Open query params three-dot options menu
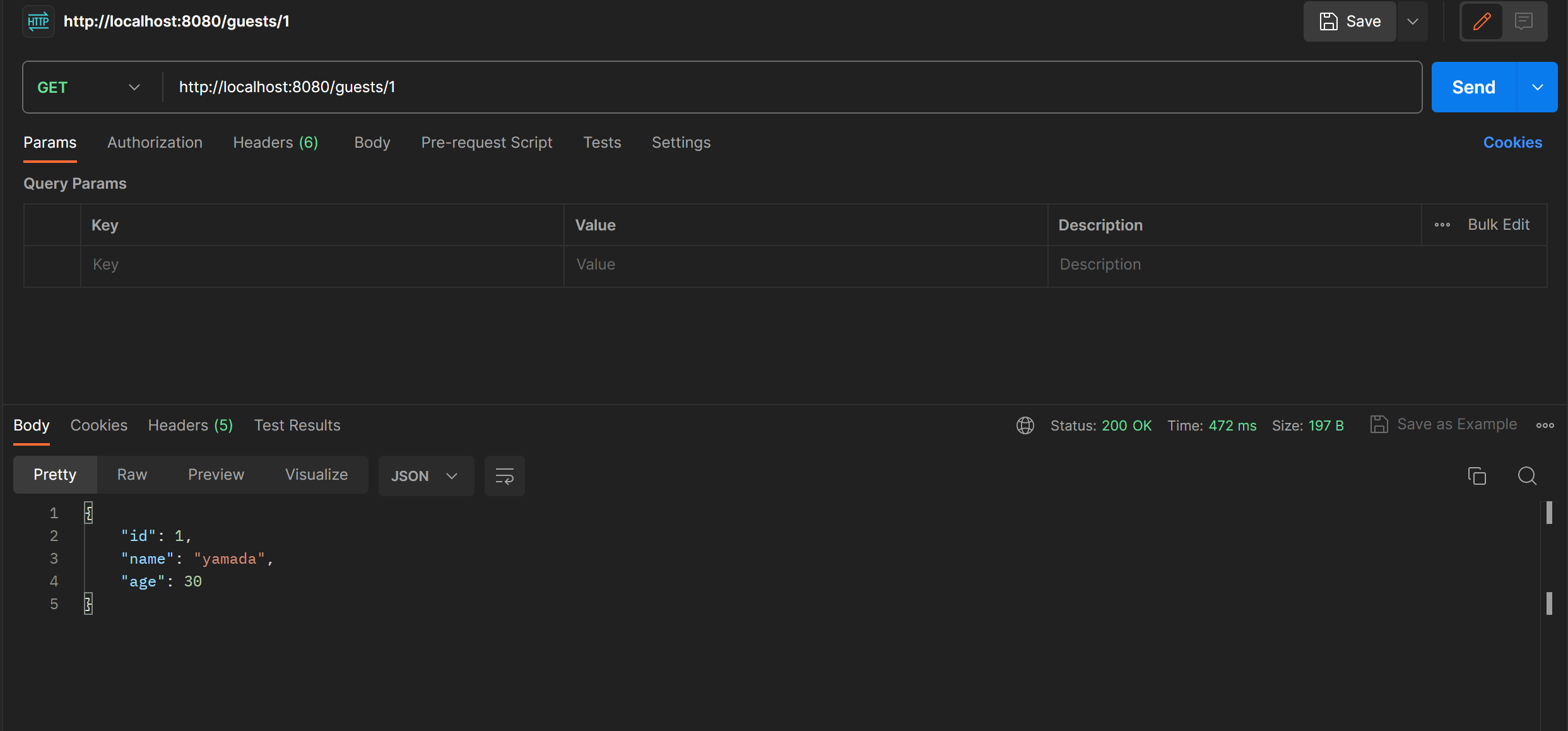 1443,225
